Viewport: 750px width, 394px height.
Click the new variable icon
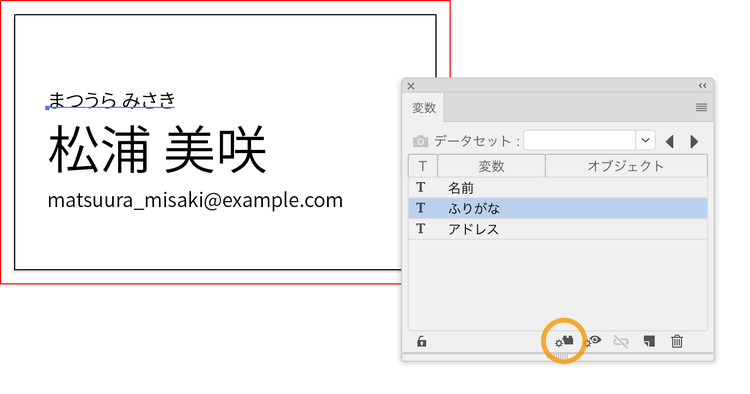click(649, 341)
